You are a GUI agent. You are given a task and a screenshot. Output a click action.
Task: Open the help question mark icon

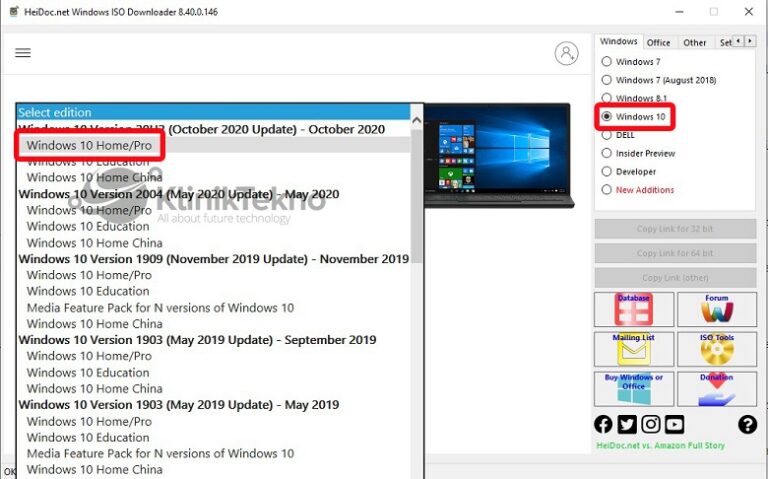(747, 424)
